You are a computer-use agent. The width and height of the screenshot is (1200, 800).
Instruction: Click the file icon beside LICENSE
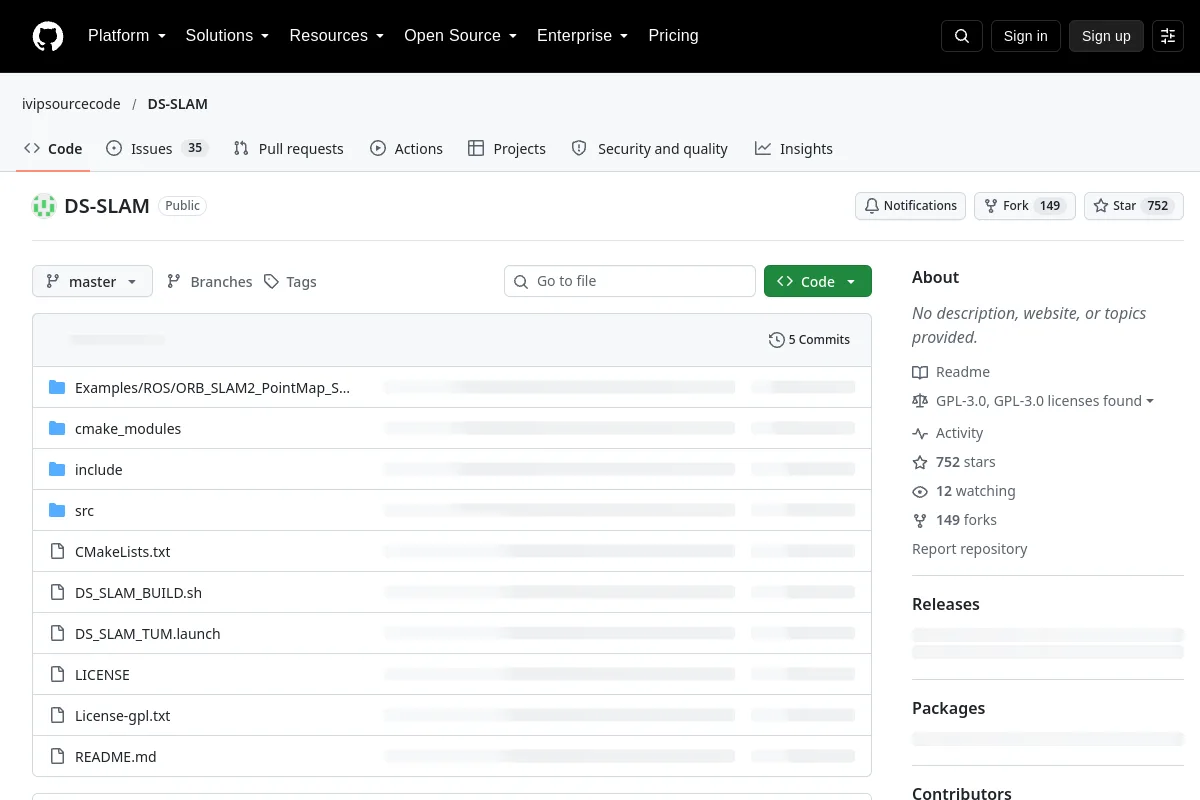57,674
